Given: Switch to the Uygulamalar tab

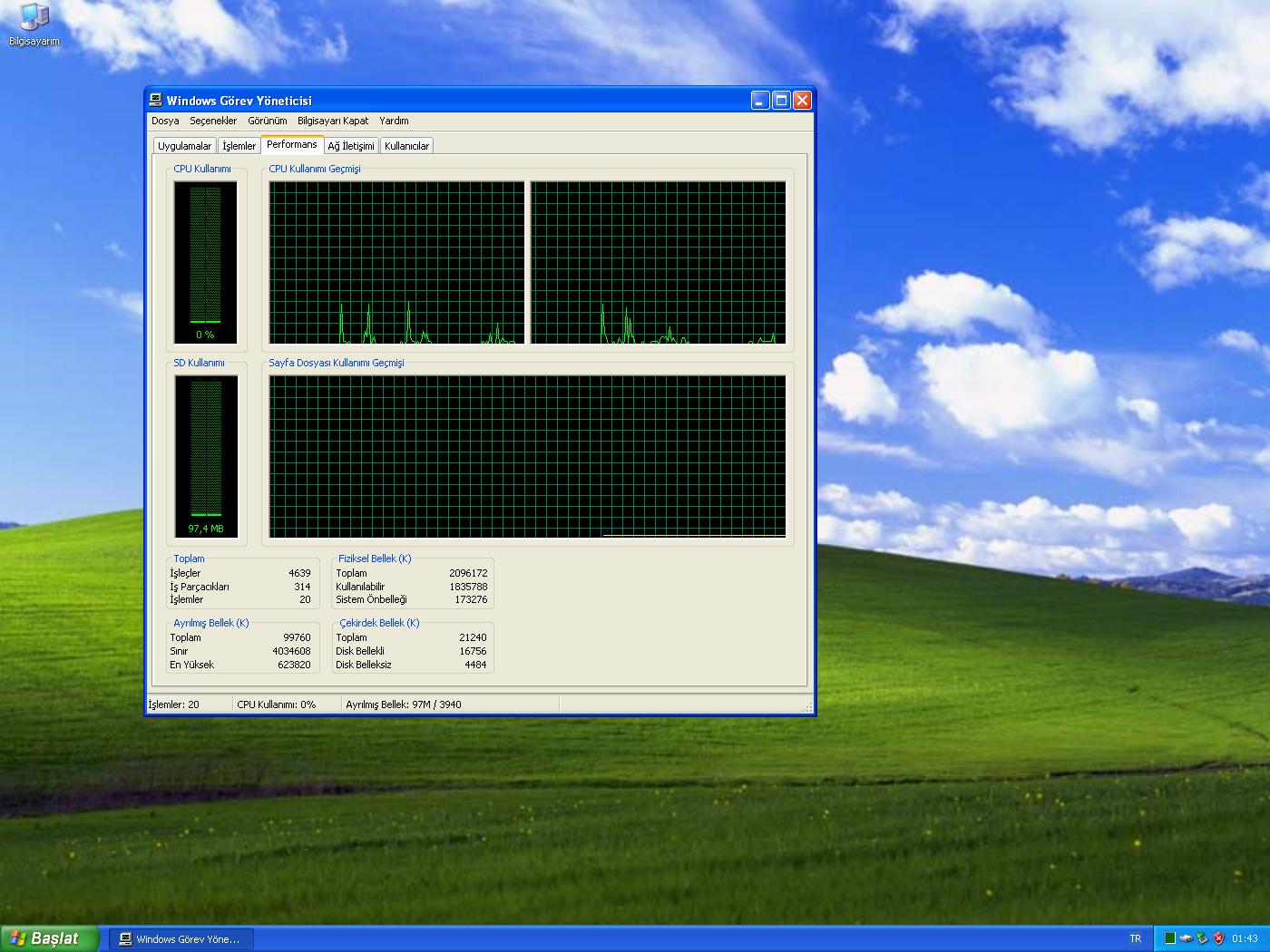Looking at the screenshot, I should pyautogui.click(x=184, y=146).
